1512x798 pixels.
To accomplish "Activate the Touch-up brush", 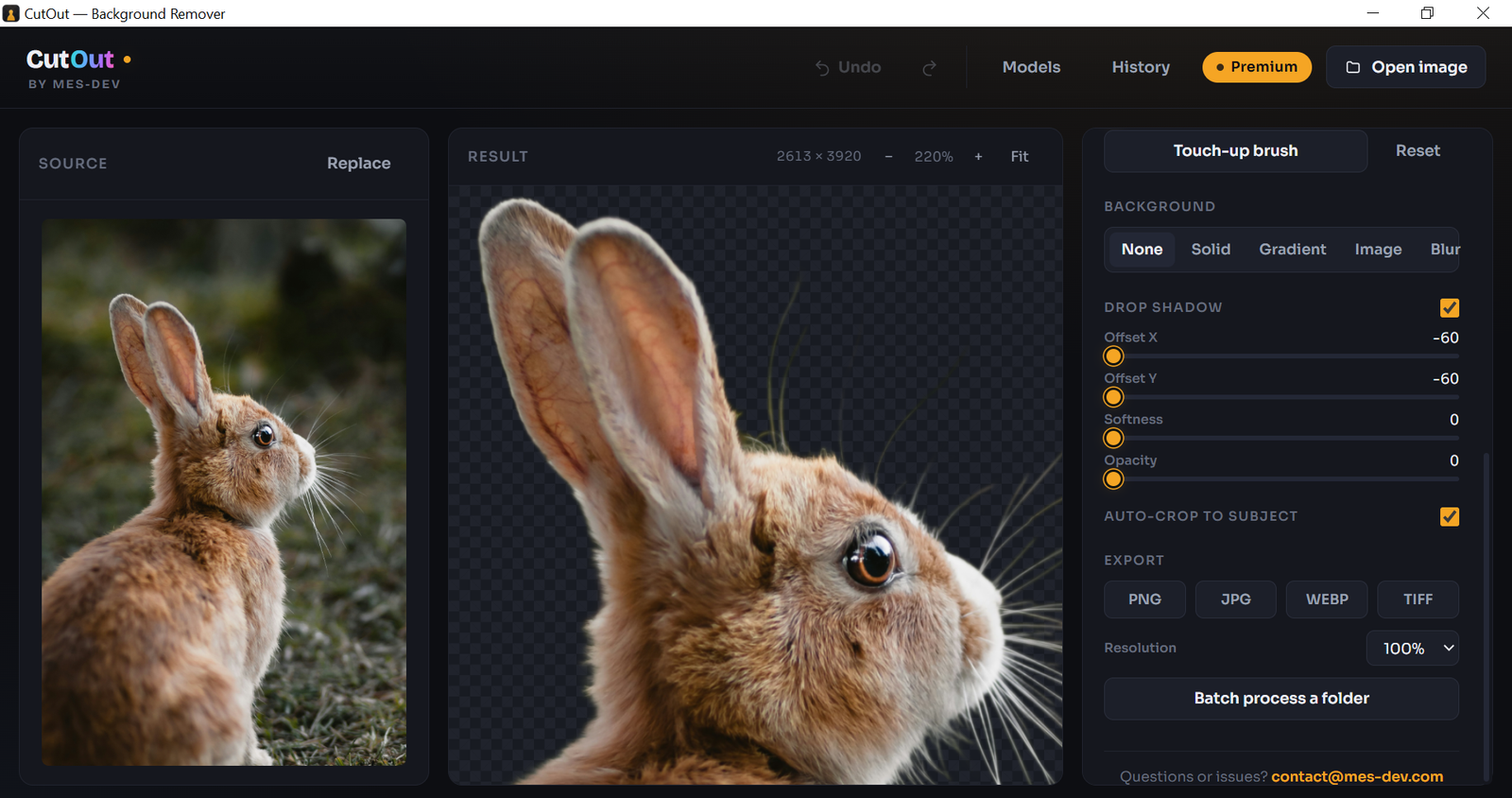I will 1235,151.
